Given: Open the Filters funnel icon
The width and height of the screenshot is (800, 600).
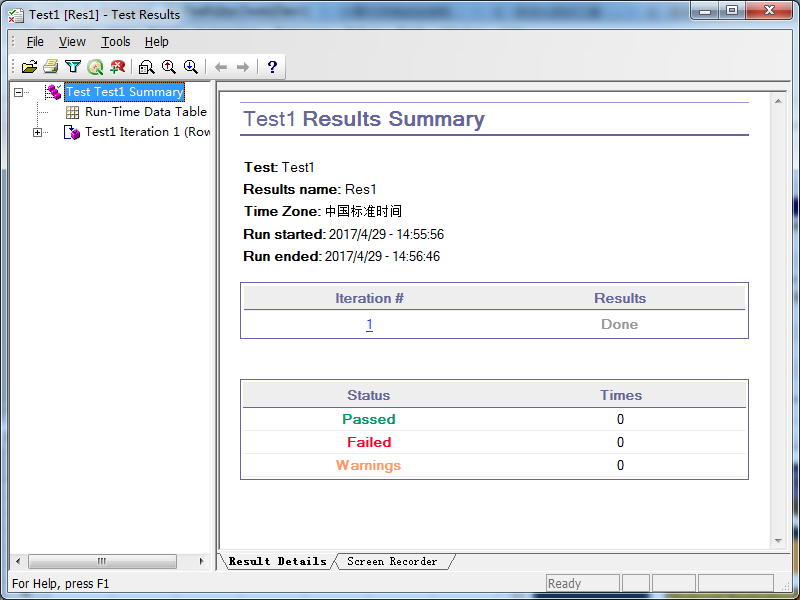Looking at the screenshot, I should tap(73, 67).
